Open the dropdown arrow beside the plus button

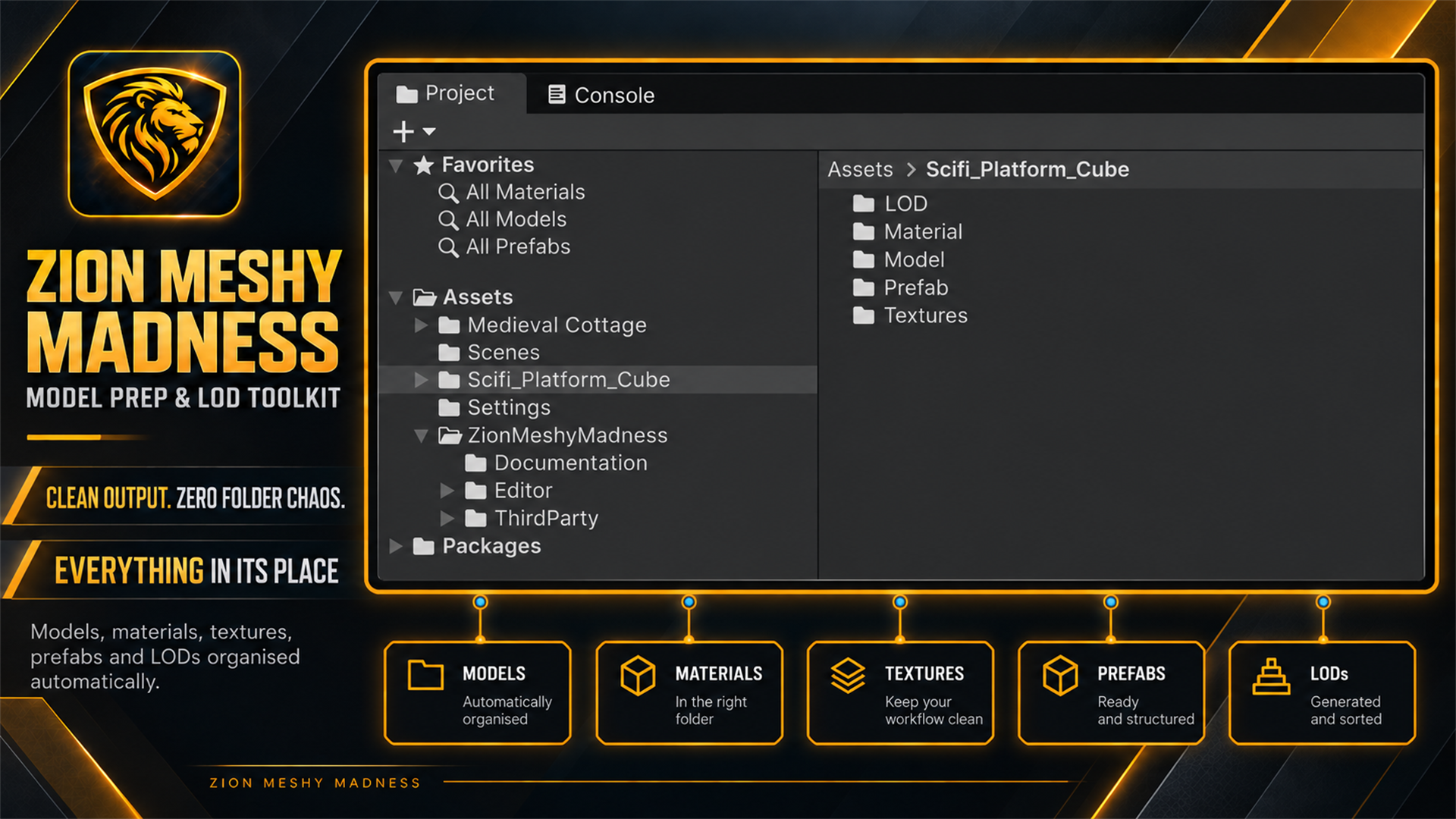[429, 132]
